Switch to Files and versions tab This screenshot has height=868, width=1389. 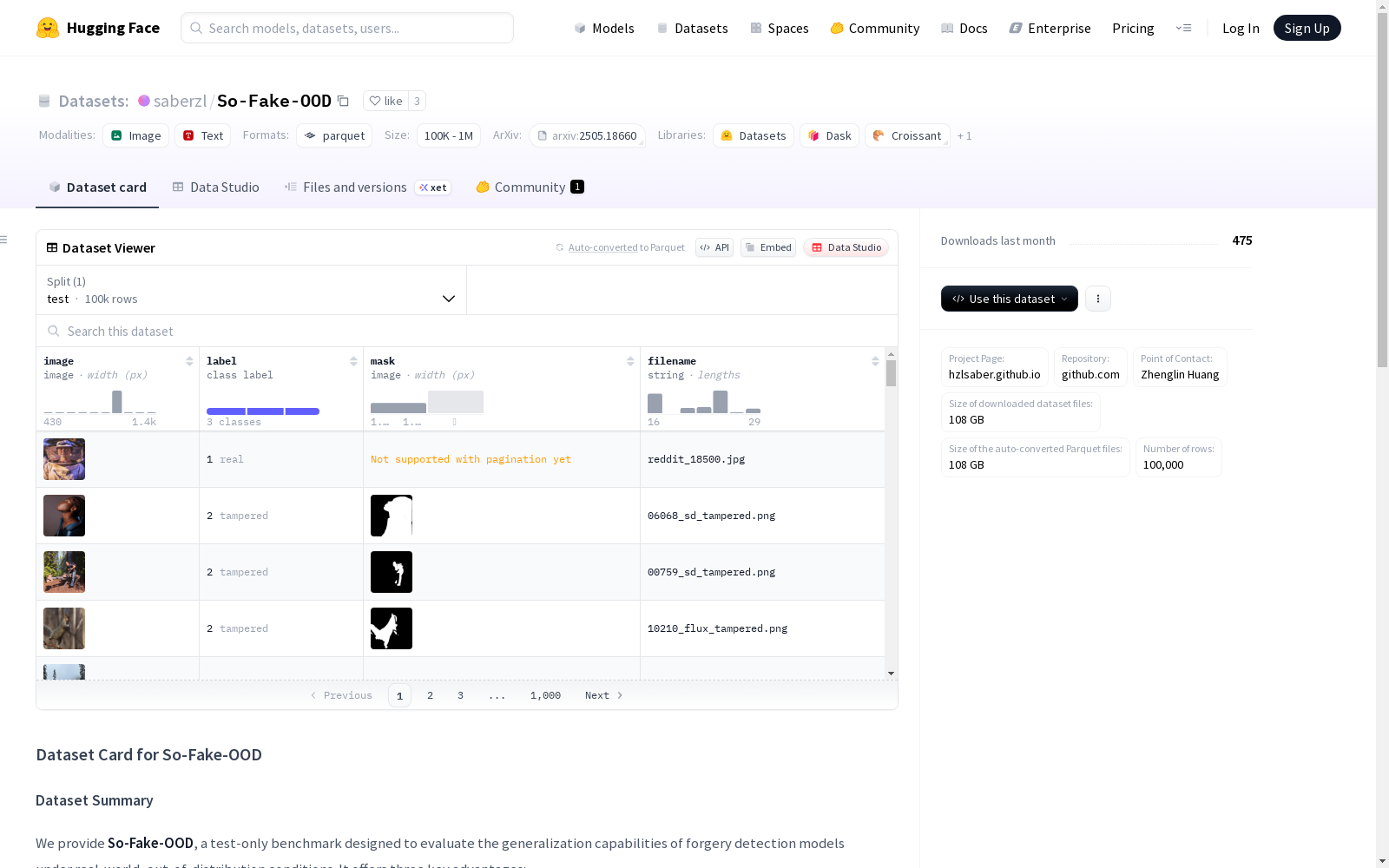[x=367, y=187]
